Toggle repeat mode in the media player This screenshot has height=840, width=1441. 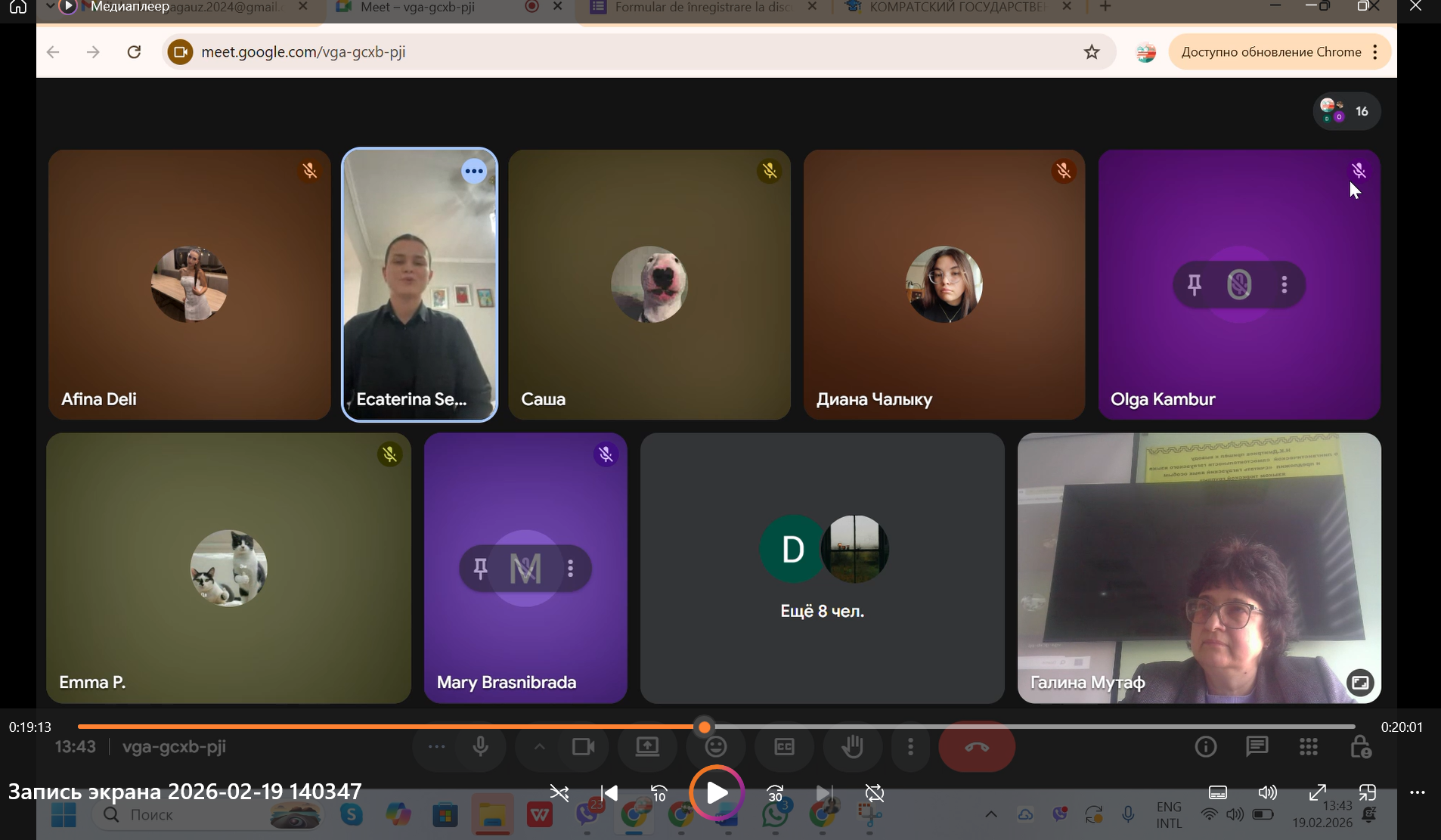(875, 793)
